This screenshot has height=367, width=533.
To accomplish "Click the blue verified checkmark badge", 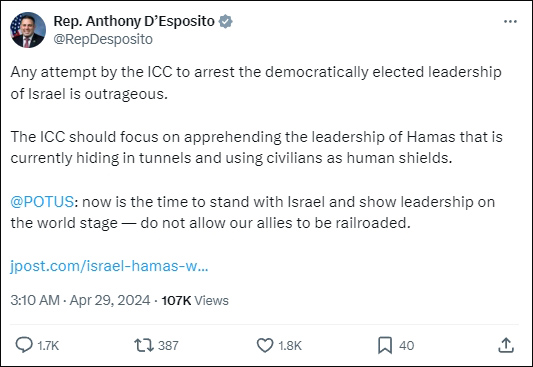I will (x=225, y=21).
